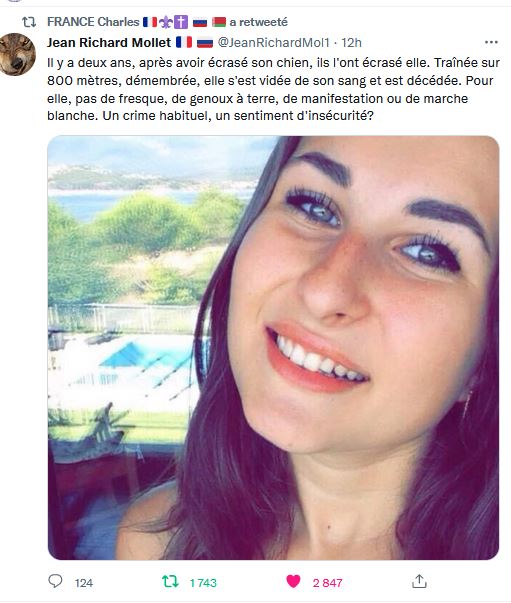Click the purple cross emoji beside FRANCE Charles
The image size is (511, 603).
click(181, 22)
